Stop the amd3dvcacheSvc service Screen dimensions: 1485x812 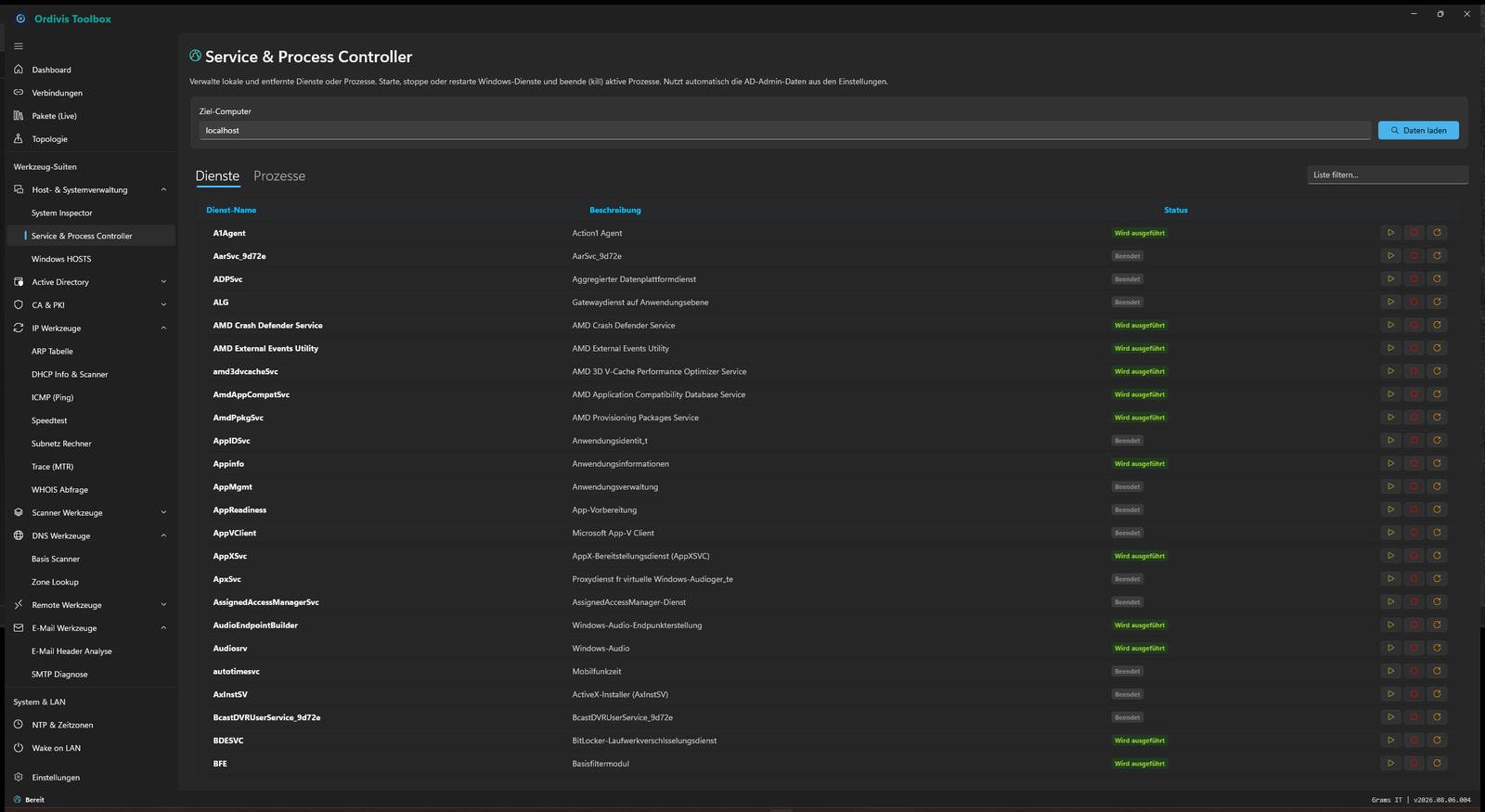tap(1414, 371)
